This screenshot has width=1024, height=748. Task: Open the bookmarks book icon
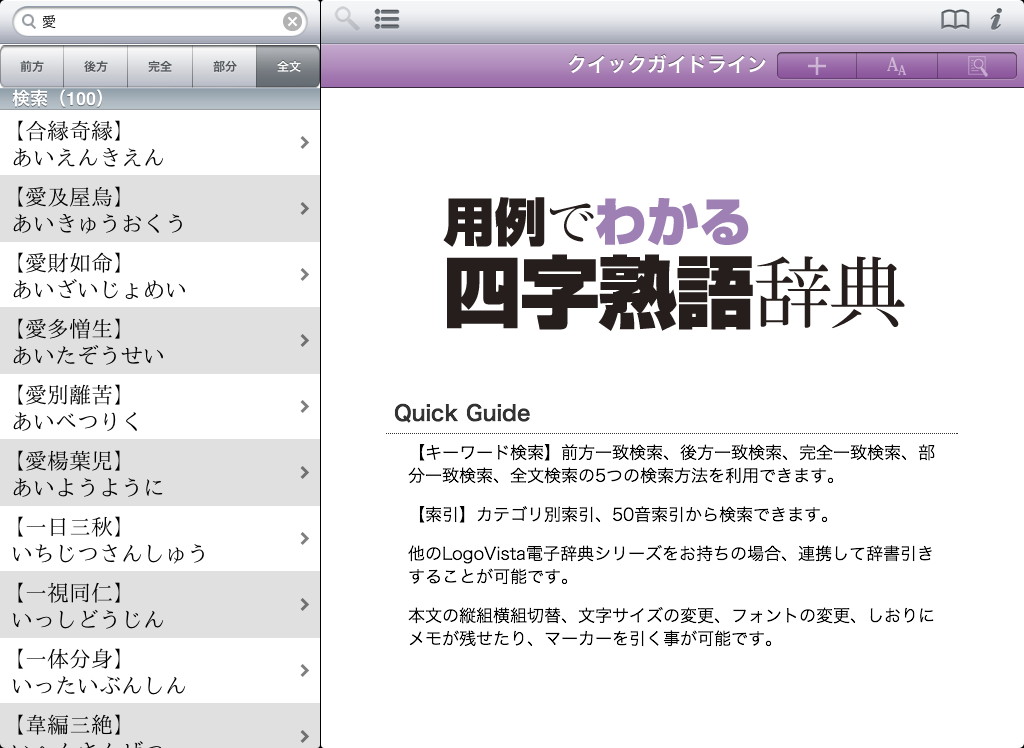955,20
